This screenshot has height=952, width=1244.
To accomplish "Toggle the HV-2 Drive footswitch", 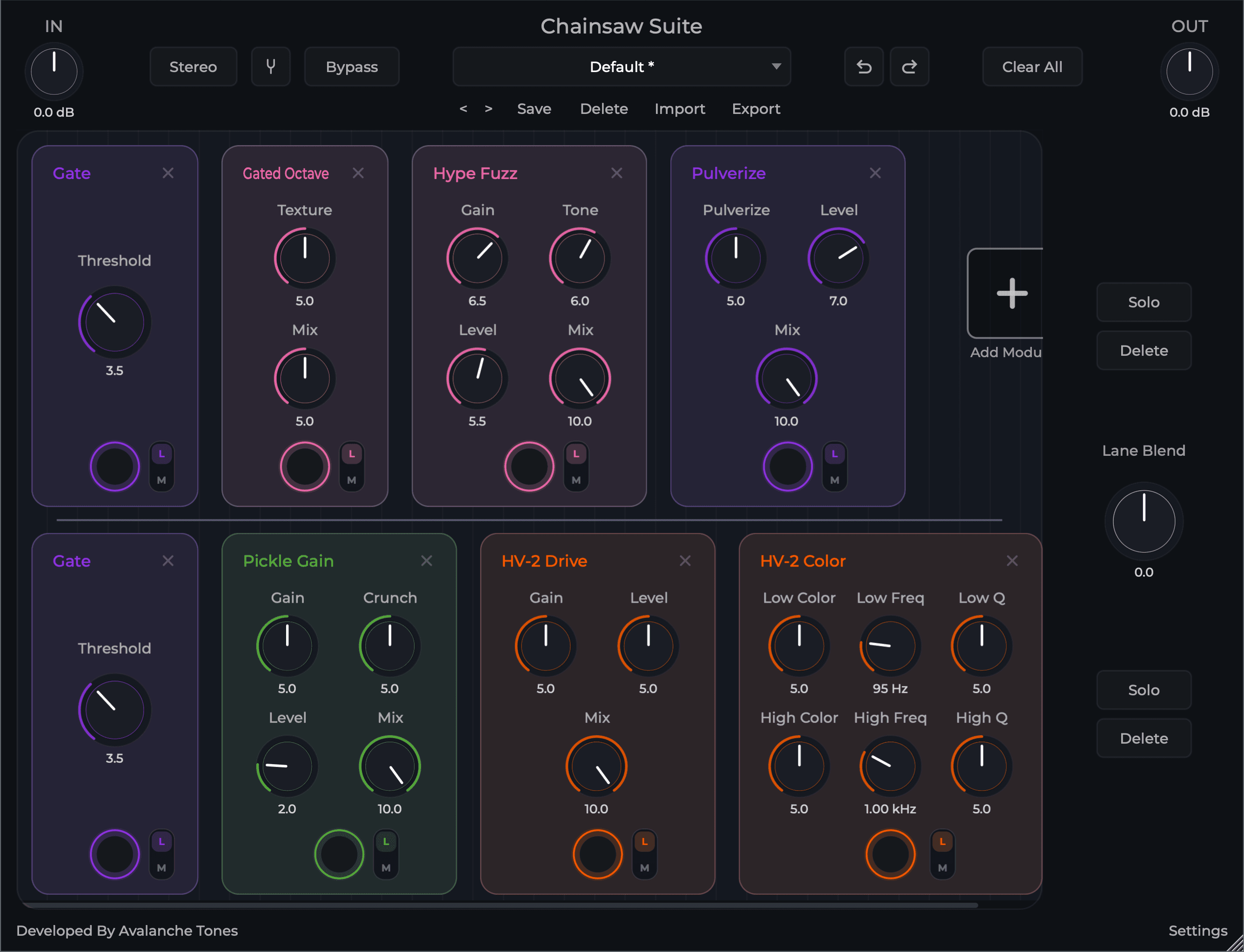I will [597, 854].
